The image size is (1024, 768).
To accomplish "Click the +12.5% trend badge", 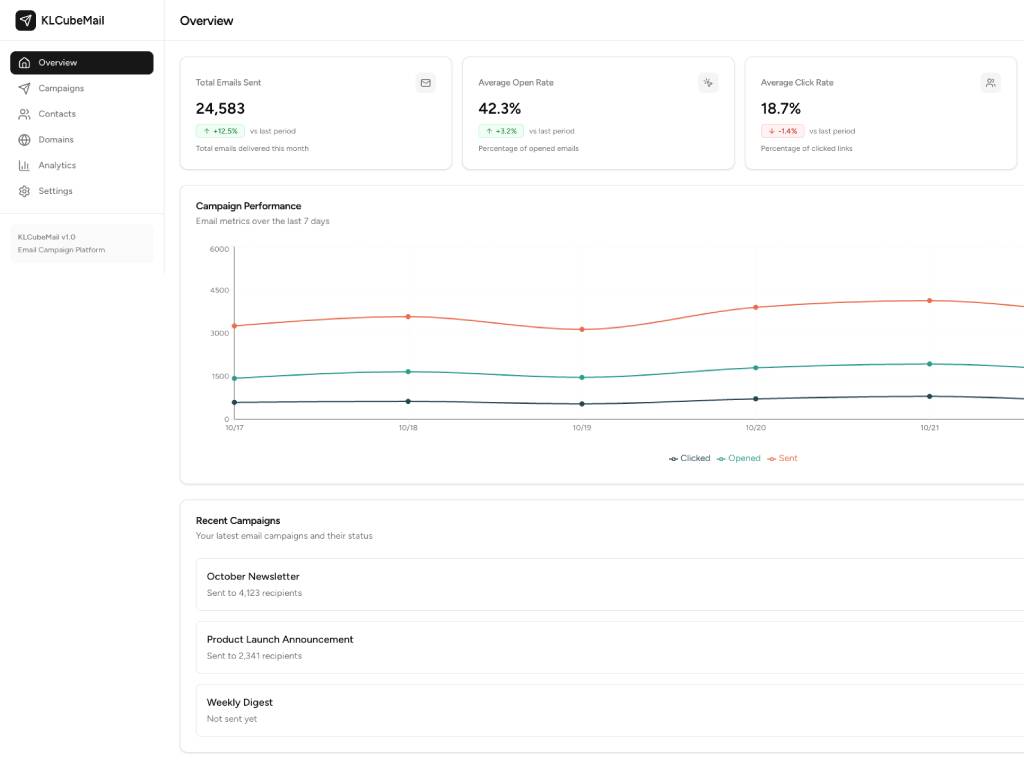I will [222, 130].
